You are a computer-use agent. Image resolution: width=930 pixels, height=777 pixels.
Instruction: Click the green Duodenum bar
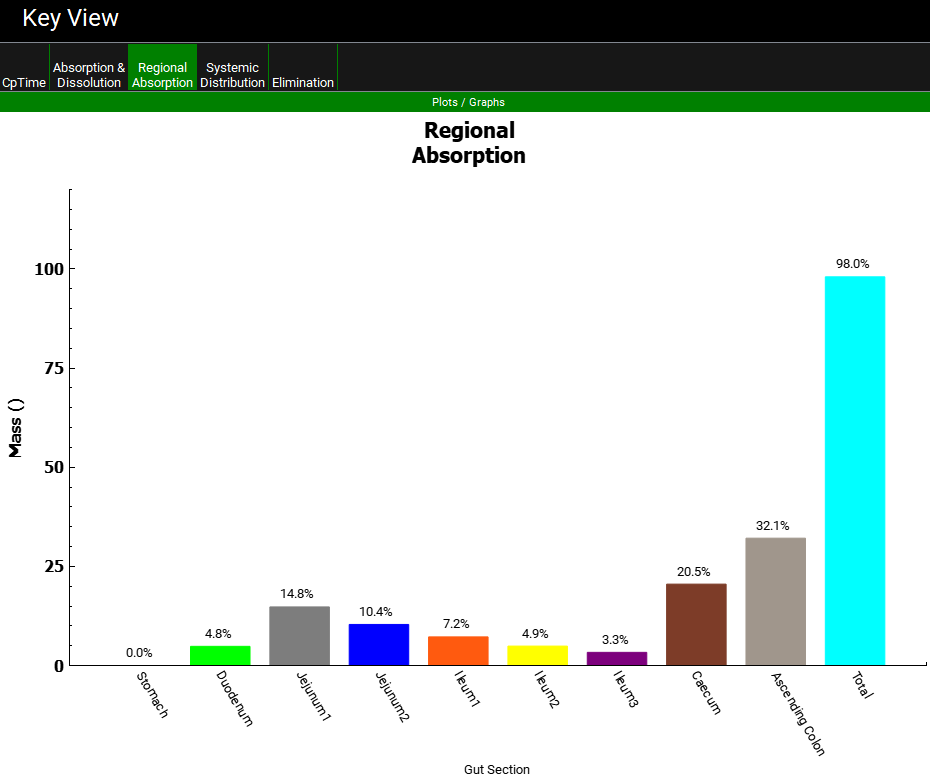pos(220,655)
